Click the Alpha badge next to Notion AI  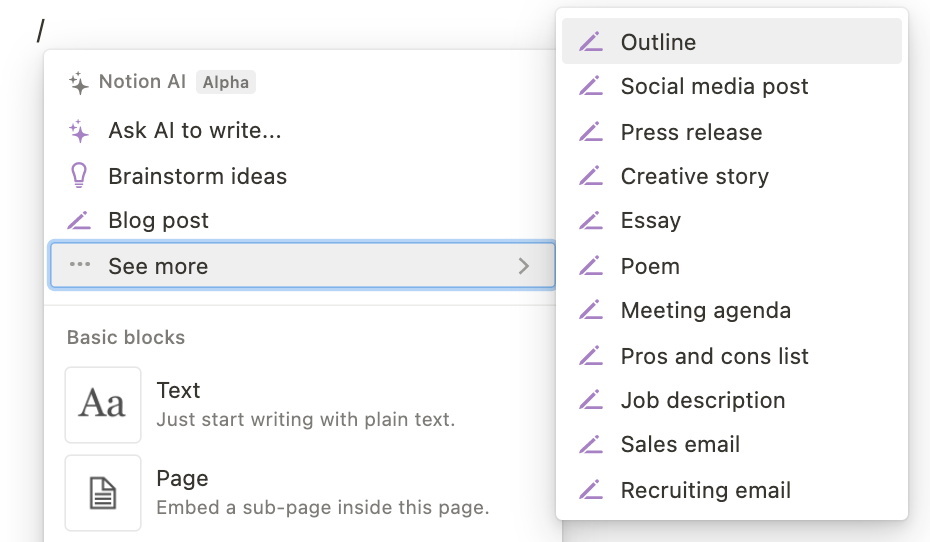(x=225, y=82)
